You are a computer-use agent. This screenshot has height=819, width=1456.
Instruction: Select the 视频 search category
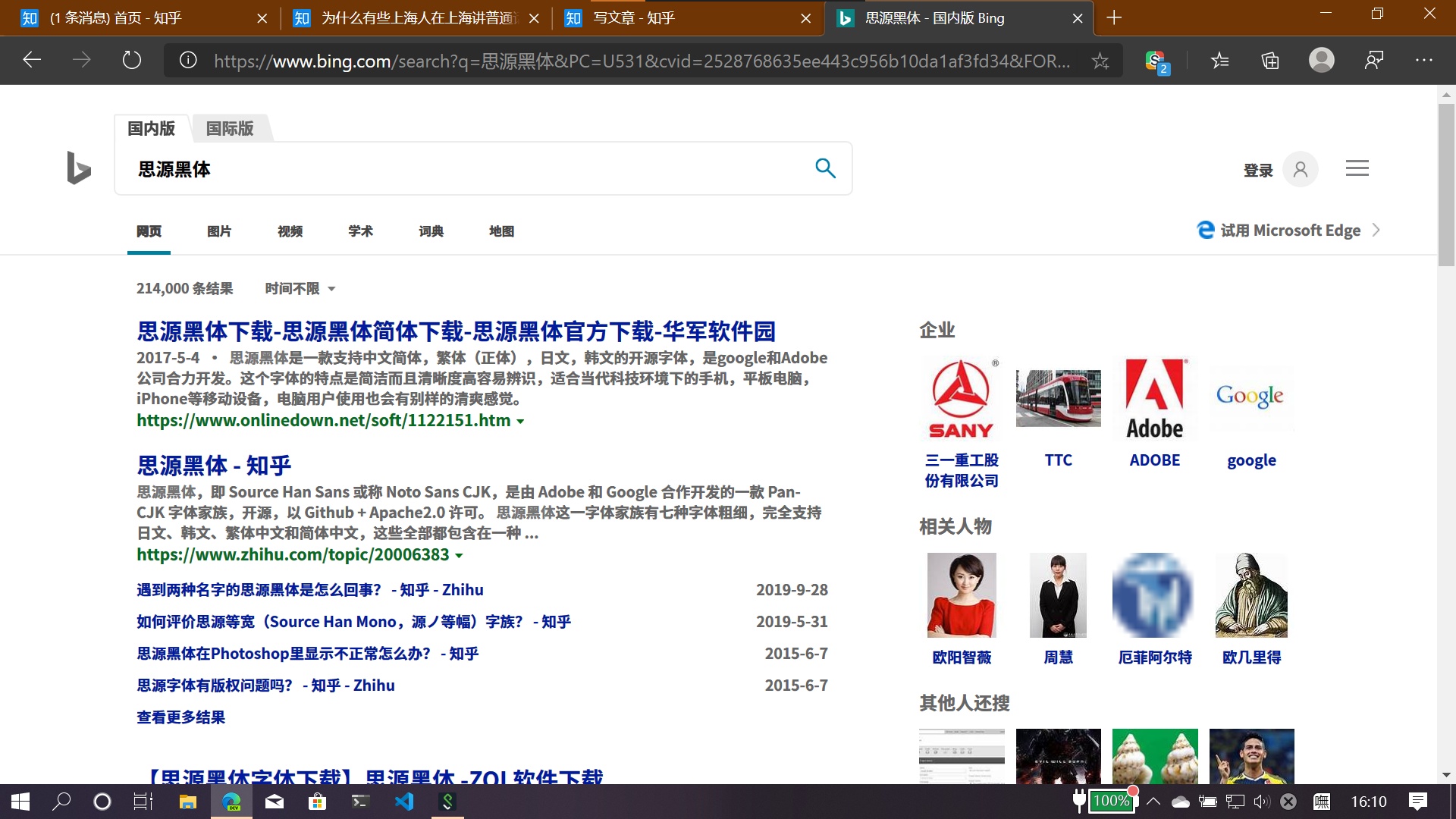coord(290,231)
